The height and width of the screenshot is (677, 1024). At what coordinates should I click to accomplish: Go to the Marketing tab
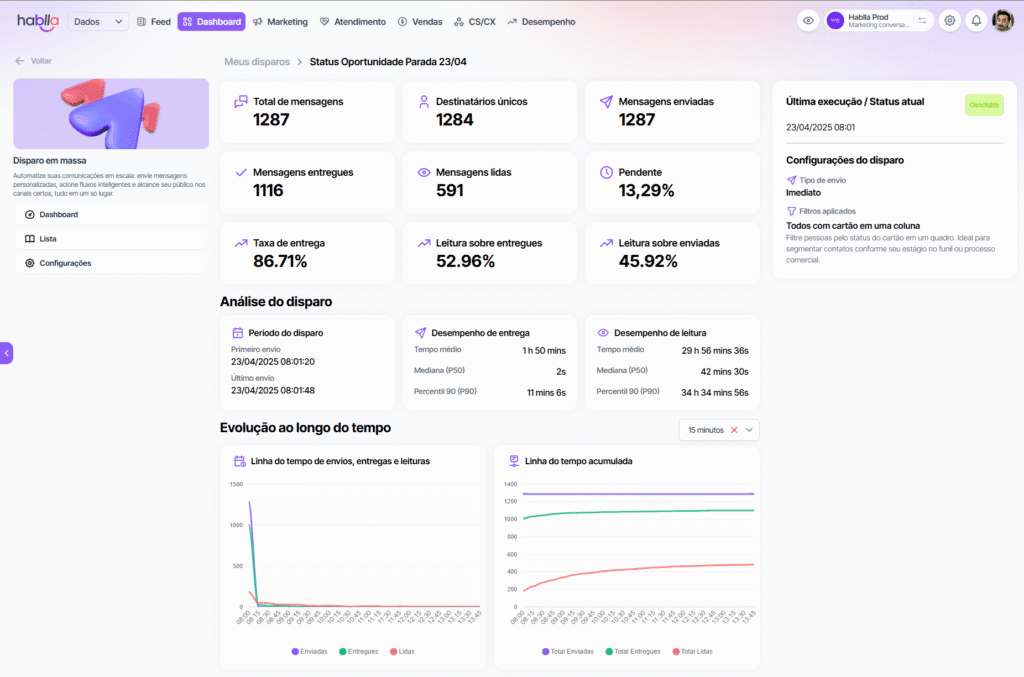click(280, 21)
